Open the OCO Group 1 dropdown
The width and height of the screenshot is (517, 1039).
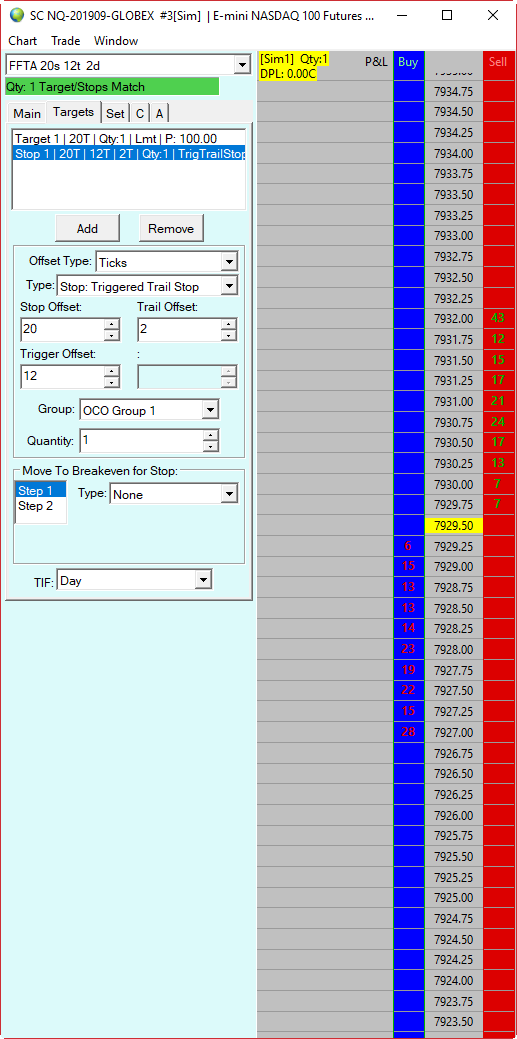click(x=209, y=410)
